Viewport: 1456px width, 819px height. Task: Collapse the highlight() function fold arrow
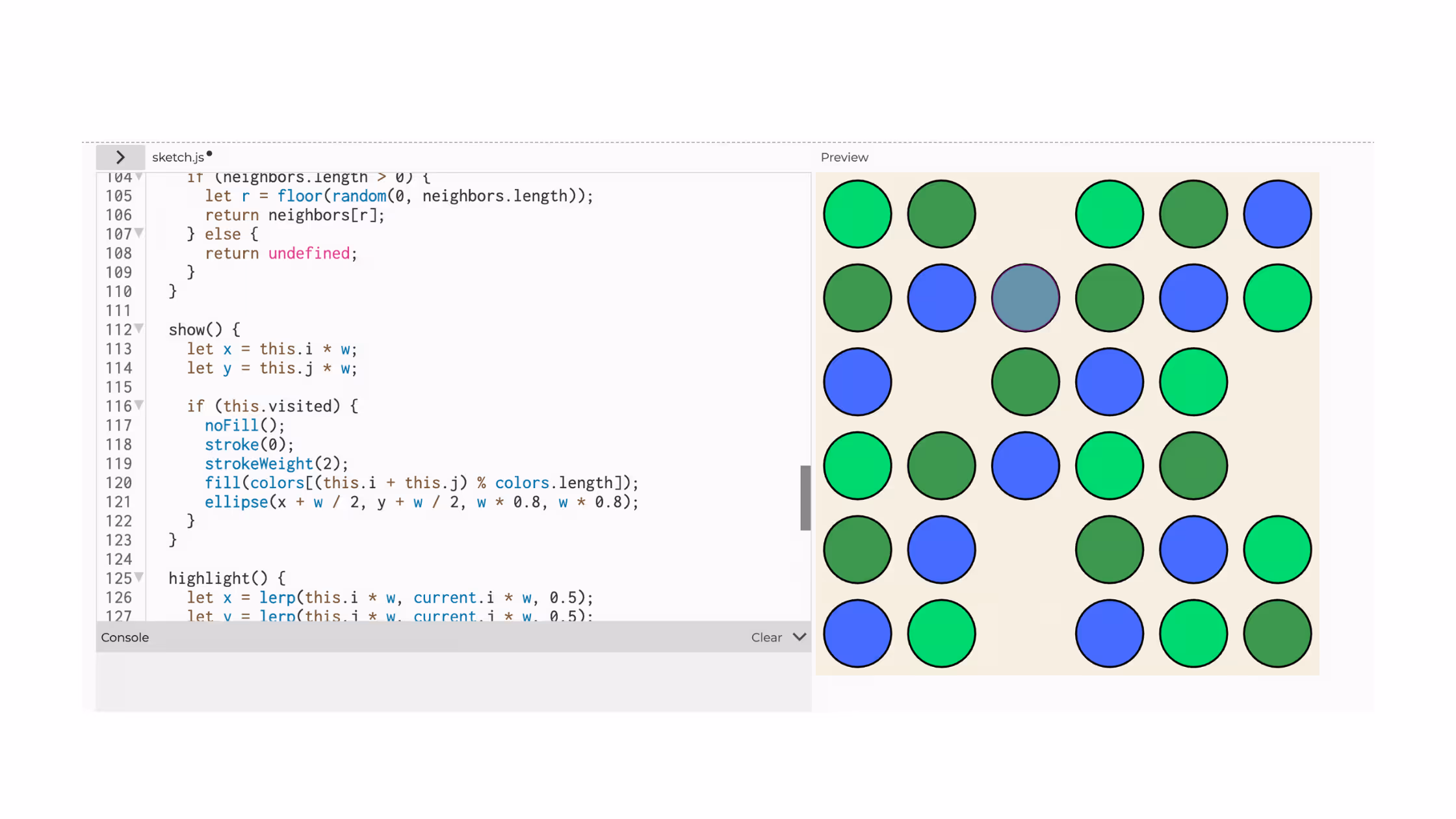pyautogui.click(x=139, y=577)
